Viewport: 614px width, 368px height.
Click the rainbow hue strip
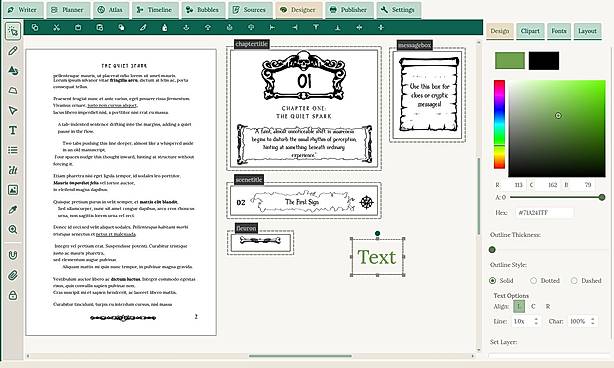[x=499, y=124]
